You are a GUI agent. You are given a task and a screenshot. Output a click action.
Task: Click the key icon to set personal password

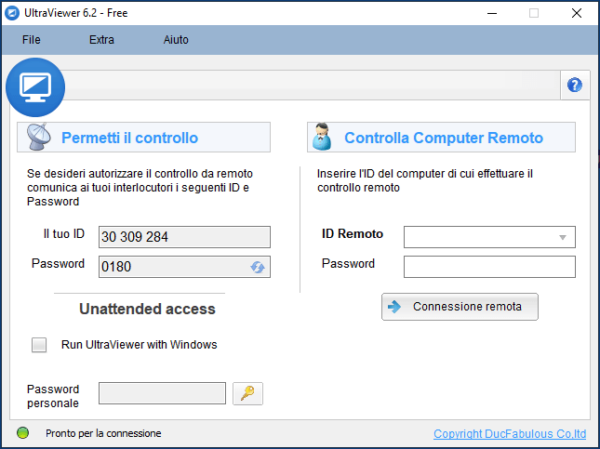pos(248,393)
